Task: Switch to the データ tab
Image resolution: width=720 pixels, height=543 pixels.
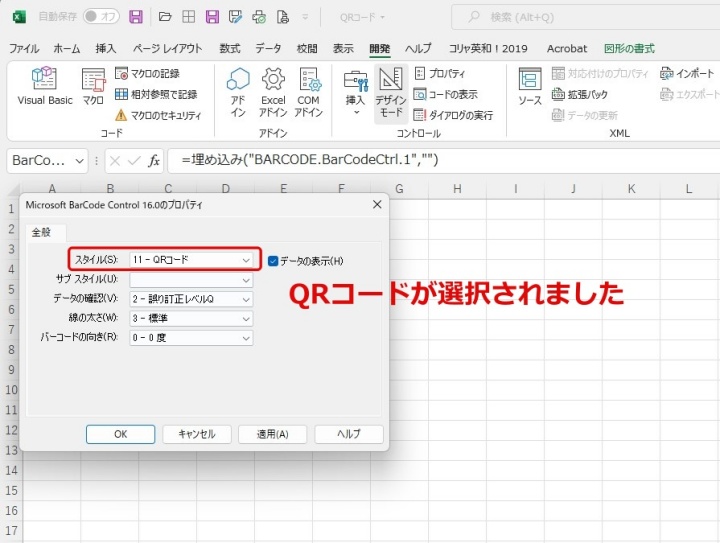Action: tap(268, 48)
